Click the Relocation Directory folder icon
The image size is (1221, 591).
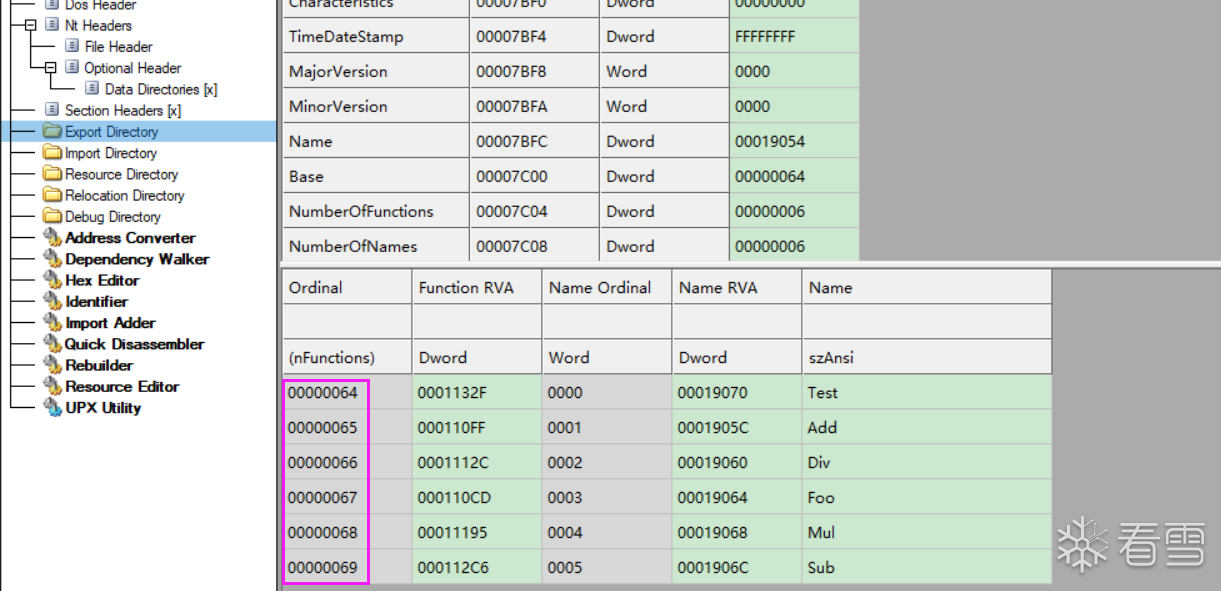(52, 195)
